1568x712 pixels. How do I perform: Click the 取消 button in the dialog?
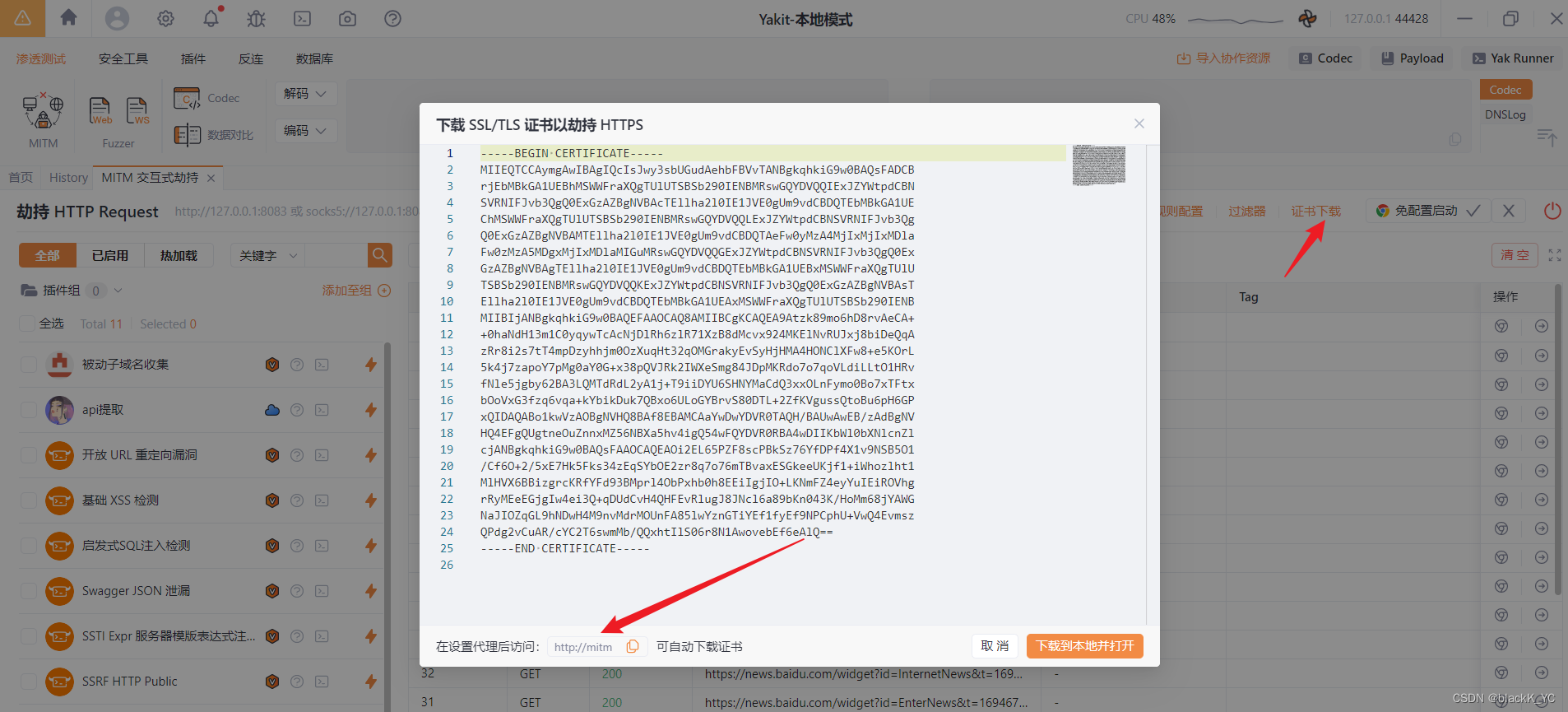(995, 646)
